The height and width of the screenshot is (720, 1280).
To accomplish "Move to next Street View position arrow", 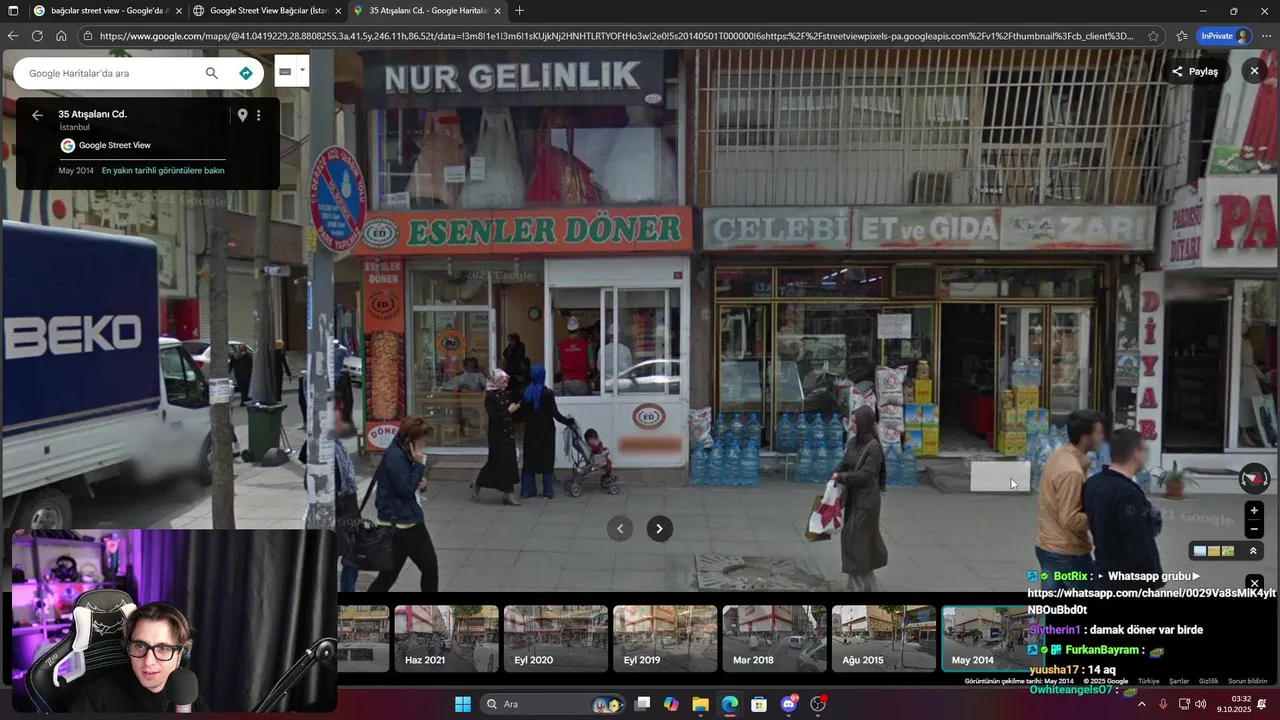I will 659,529.
